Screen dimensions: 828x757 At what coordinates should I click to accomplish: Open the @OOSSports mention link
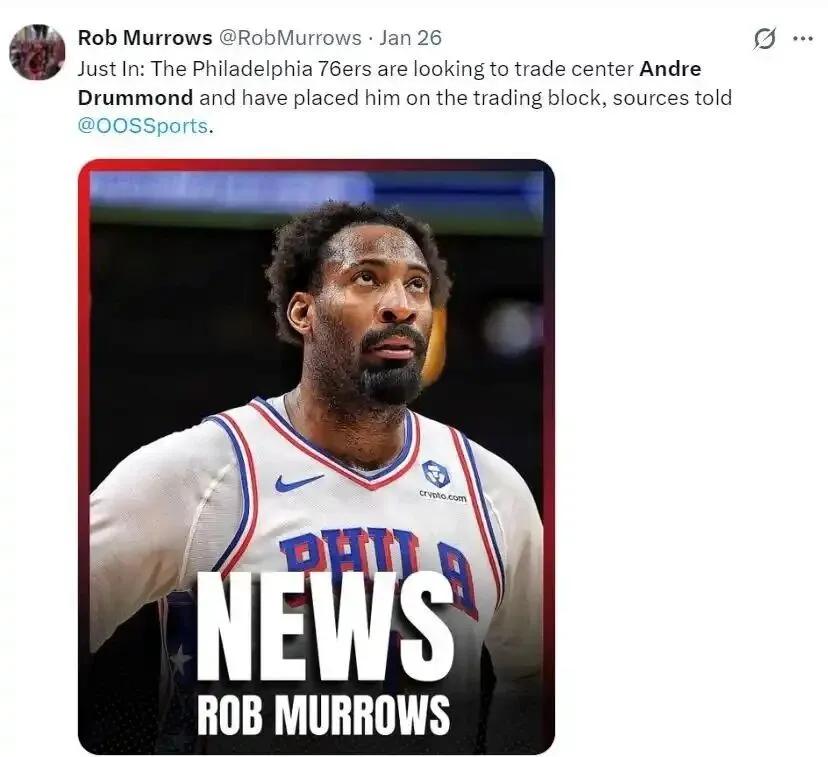(x=143, y=126)
